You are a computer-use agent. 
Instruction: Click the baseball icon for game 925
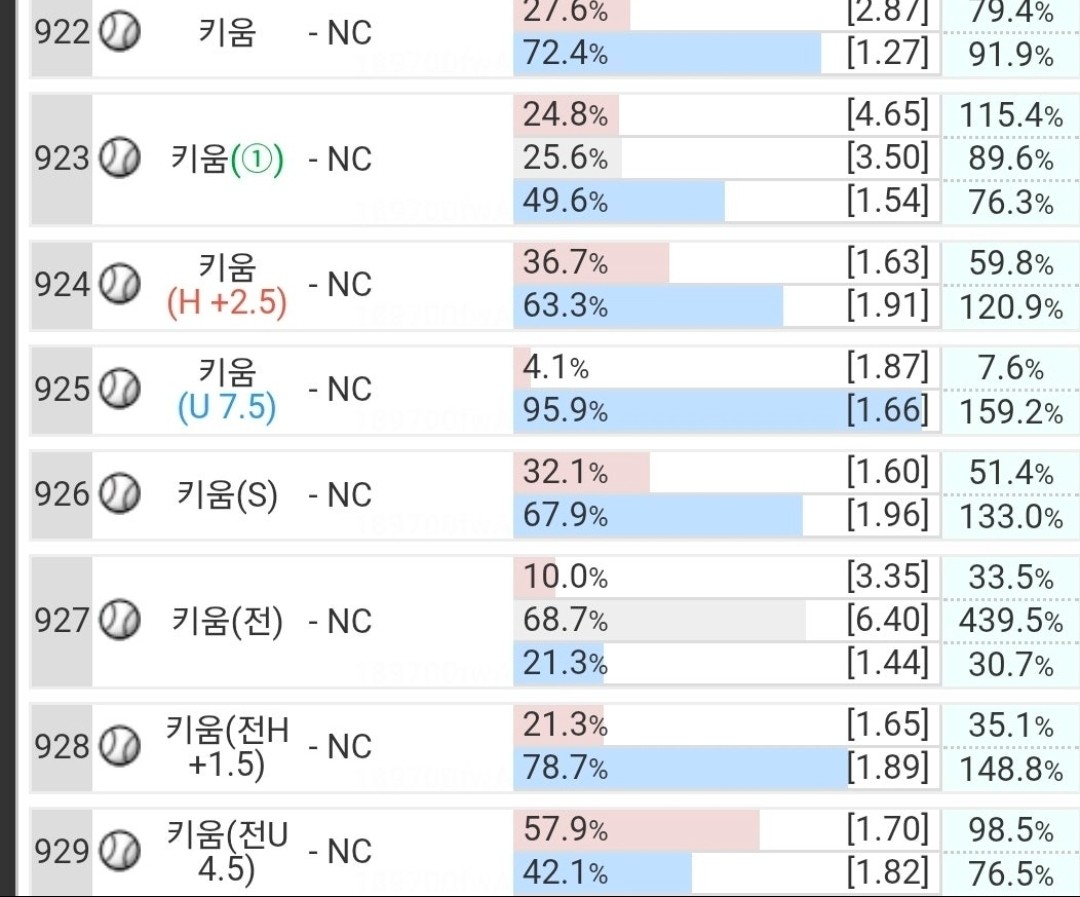pos(120,389)
